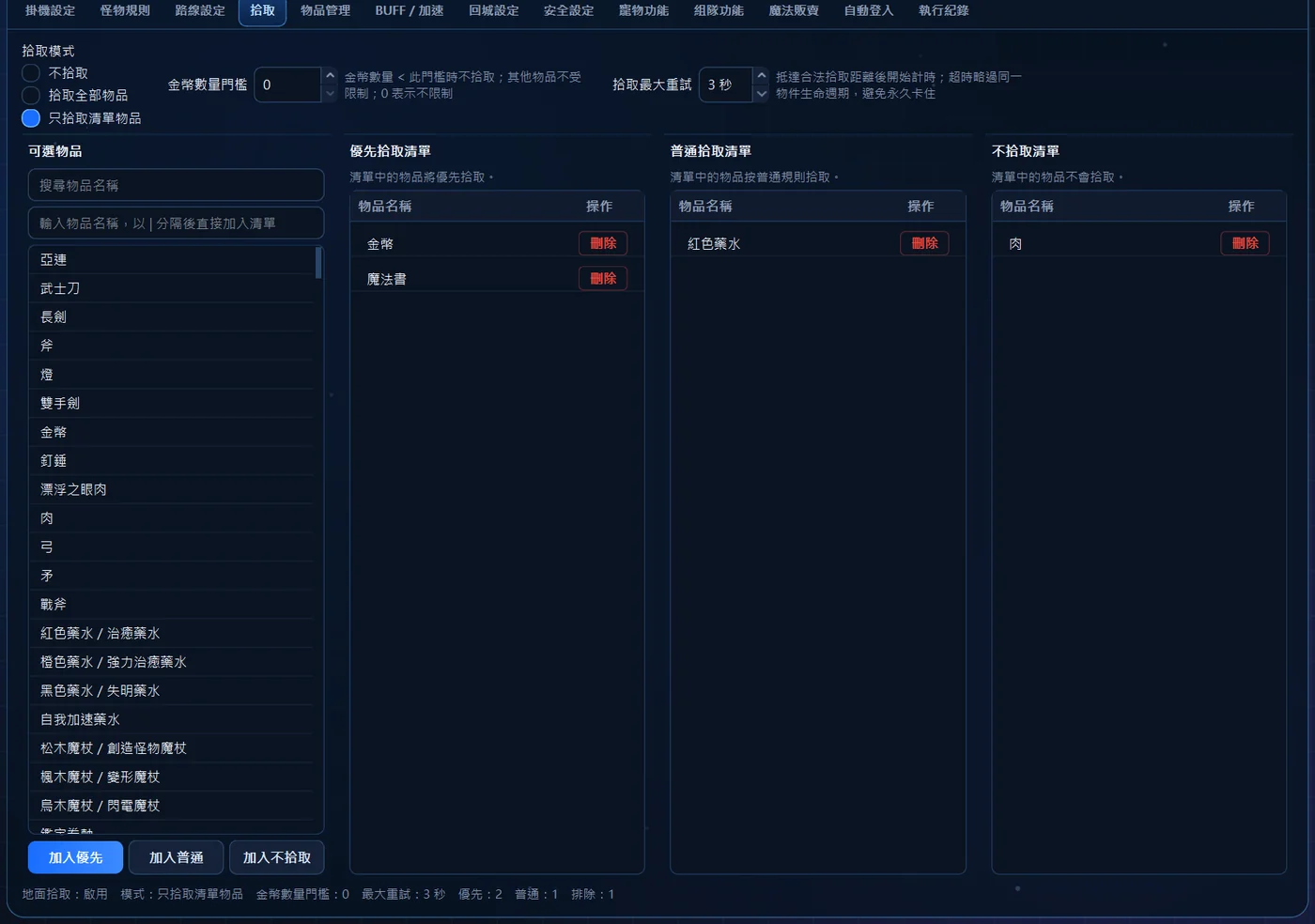Open the 執行紀錄 tab
1315x924 pixels.
(x=944, y=11)
